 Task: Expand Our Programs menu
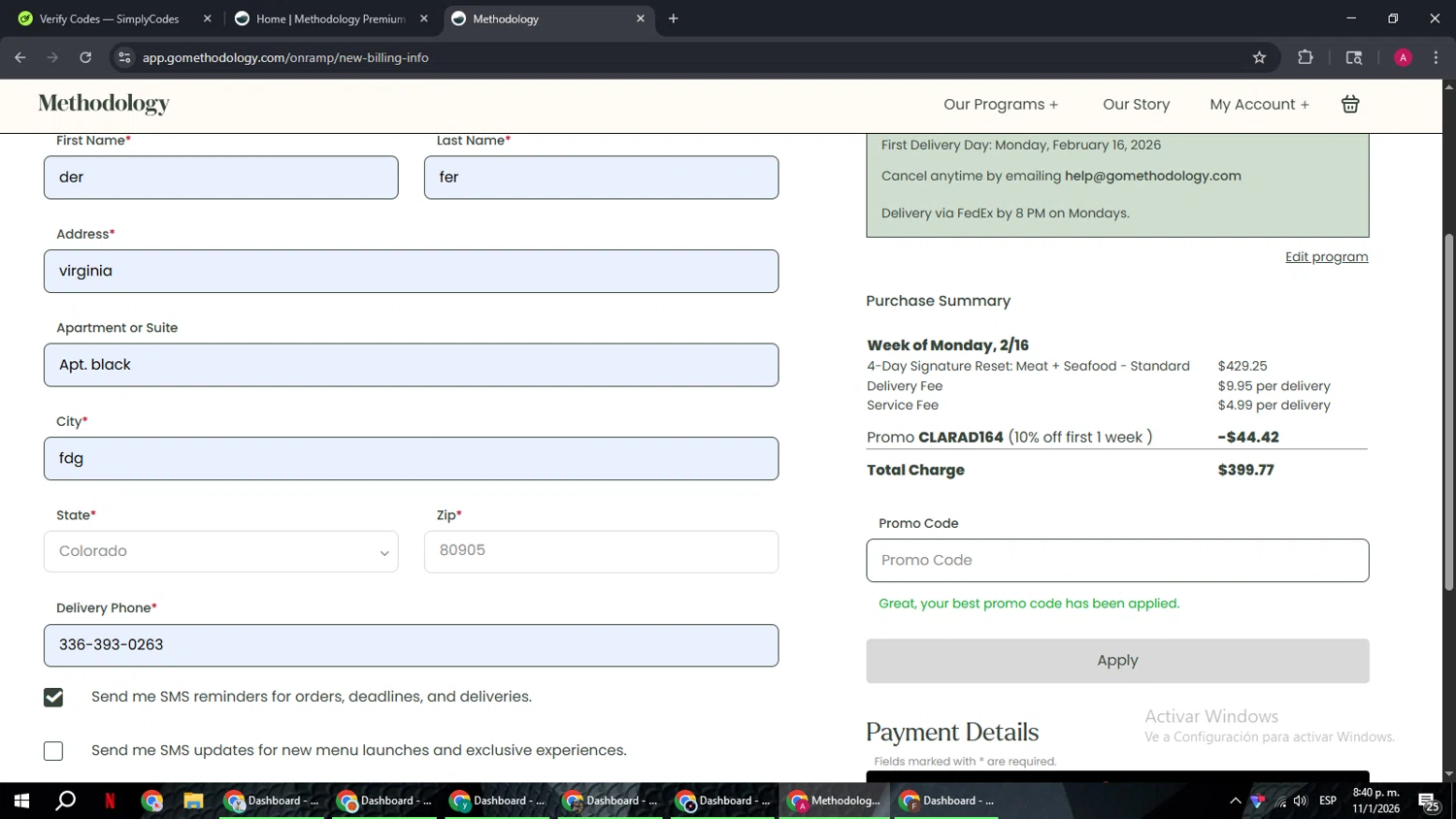(1001, 105)
